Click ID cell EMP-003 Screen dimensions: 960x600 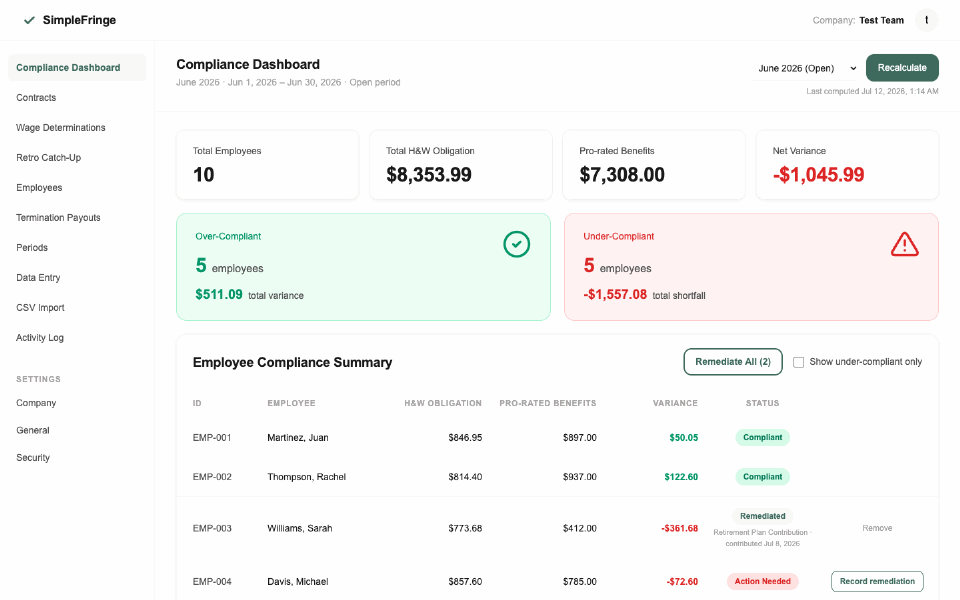click(x=212, y=528)
